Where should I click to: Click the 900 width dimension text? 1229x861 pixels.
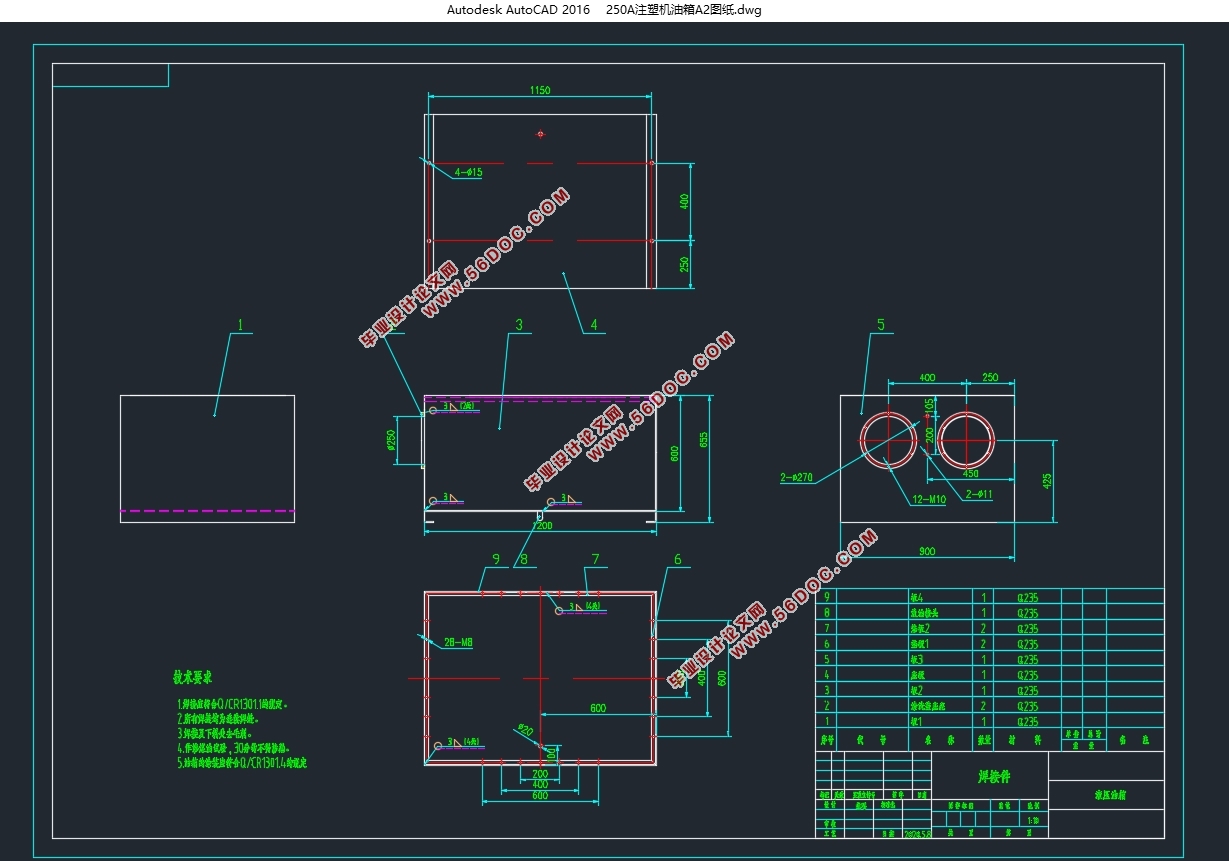pyautogui.click(x=927, y=550)
